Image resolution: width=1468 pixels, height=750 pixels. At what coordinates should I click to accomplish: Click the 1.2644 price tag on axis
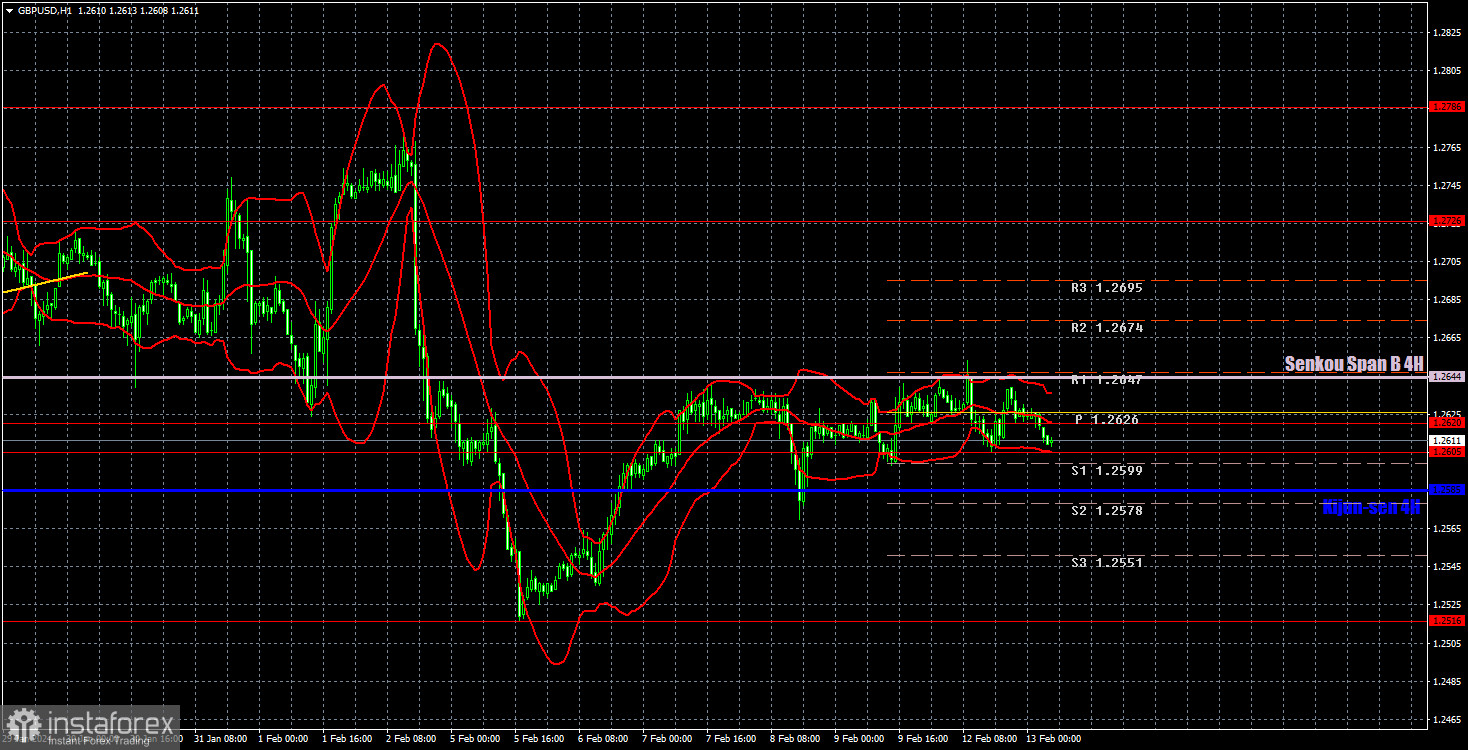(x=1447, y=377)
